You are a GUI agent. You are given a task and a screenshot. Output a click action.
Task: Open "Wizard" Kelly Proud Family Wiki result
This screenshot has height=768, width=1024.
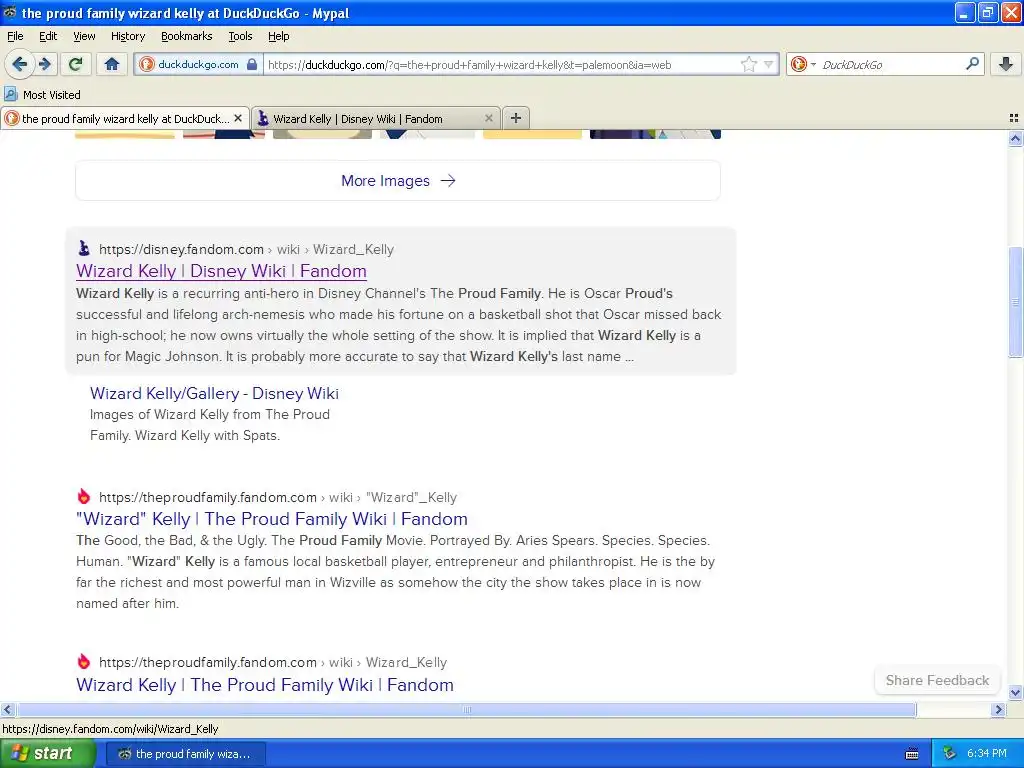(x=272, y=519)
